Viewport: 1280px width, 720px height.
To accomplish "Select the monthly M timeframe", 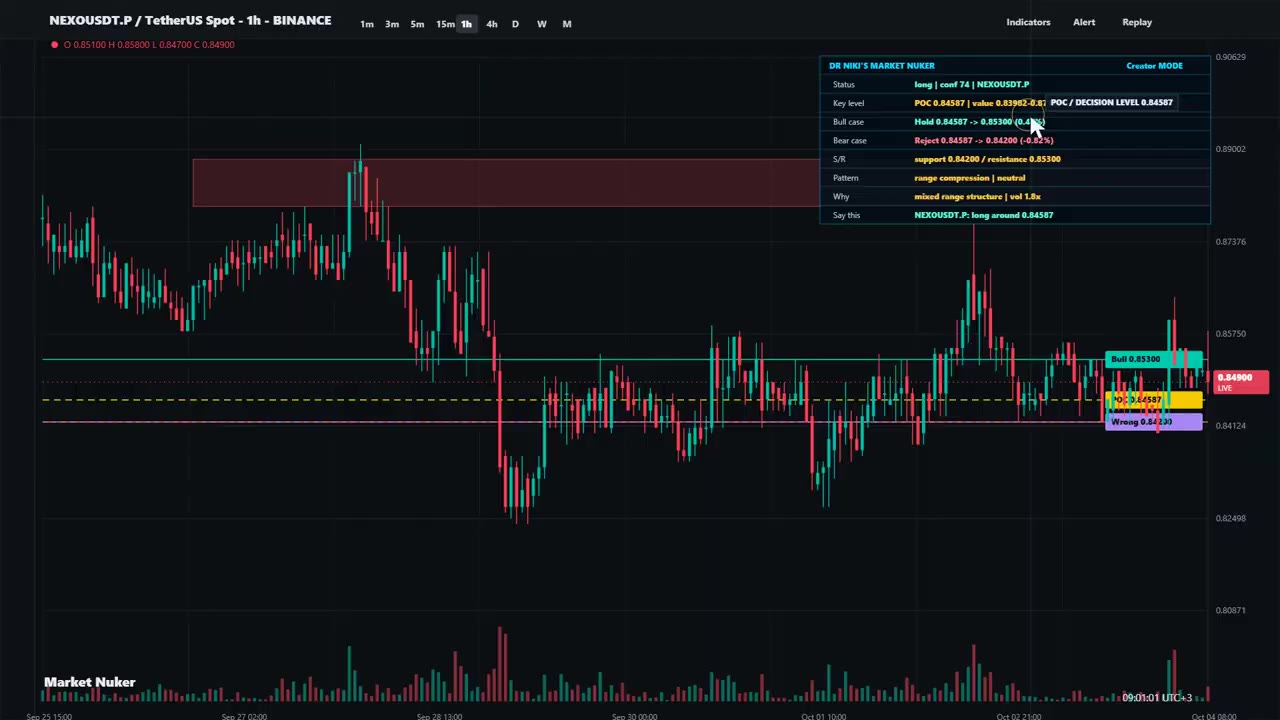I will tap(567, 24).
